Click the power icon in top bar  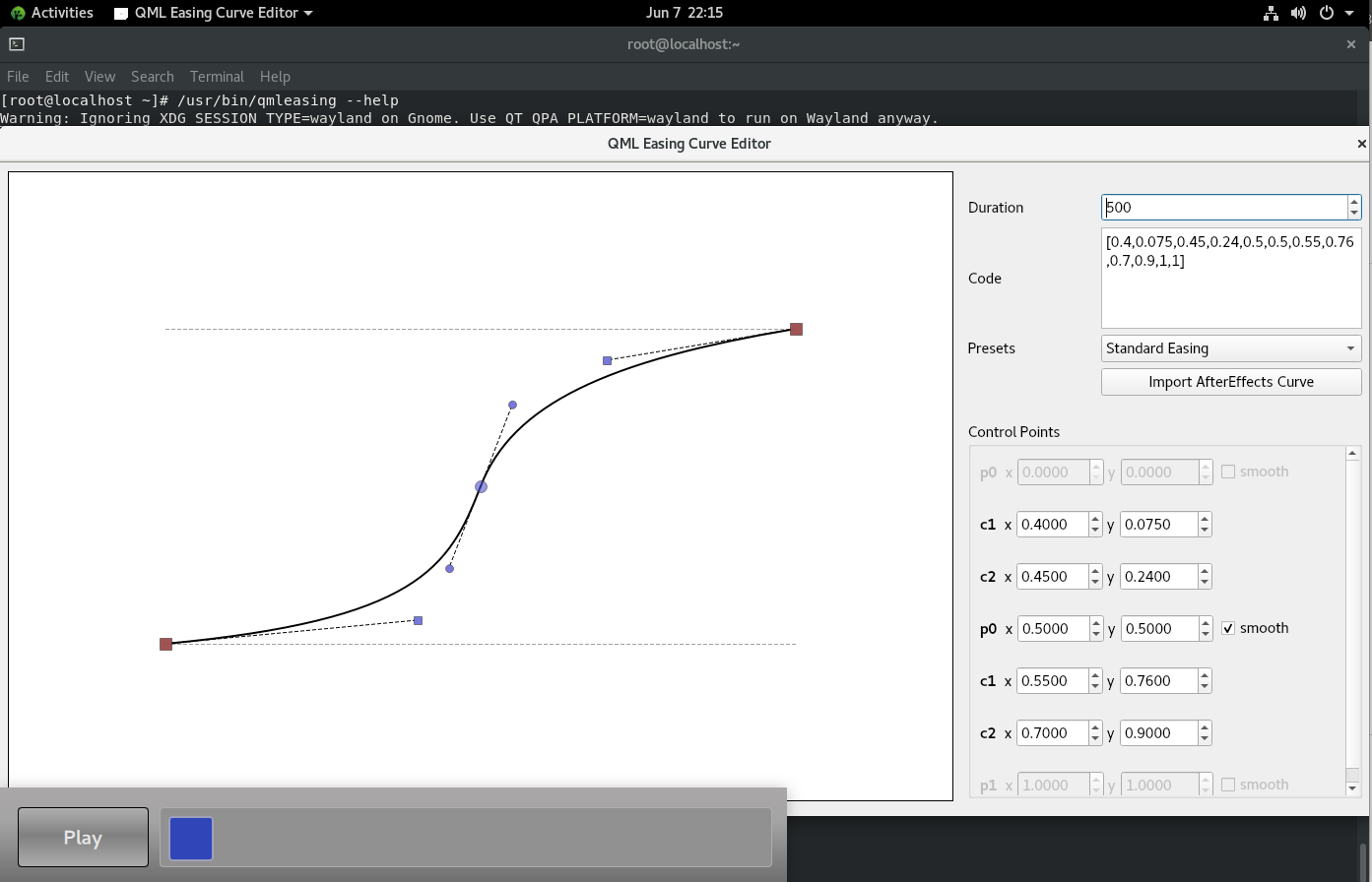(1327, 13)
